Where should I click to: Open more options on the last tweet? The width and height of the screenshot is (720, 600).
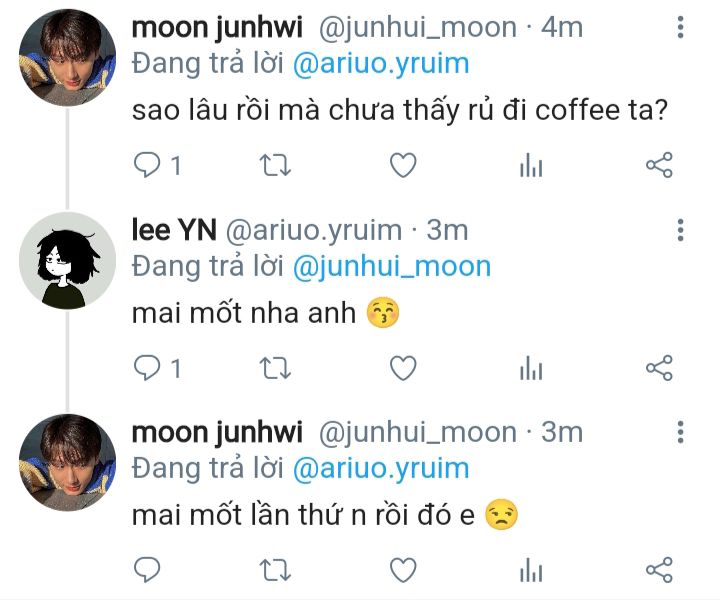[x=681, y=432]
